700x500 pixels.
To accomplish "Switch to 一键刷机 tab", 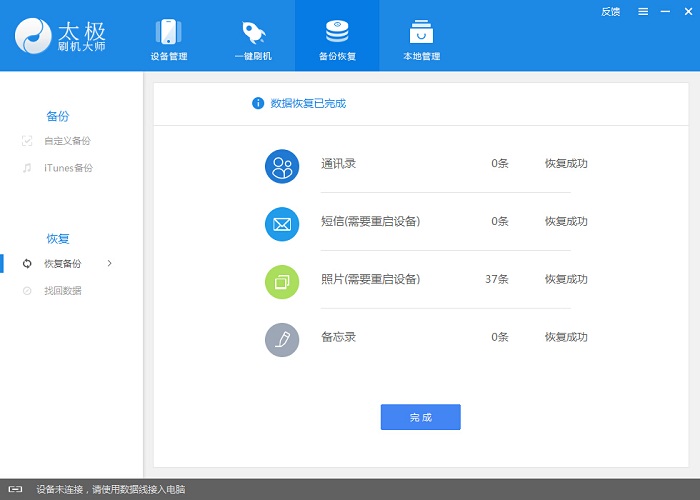I will (253, 38).
